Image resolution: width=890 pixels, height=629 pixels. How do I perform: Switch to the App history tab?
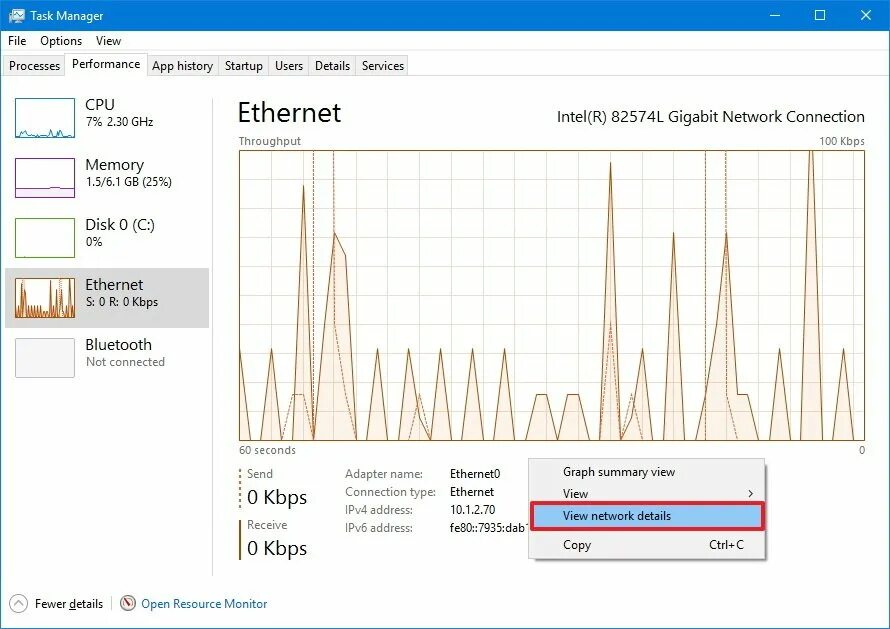click(x=182, y=66)
